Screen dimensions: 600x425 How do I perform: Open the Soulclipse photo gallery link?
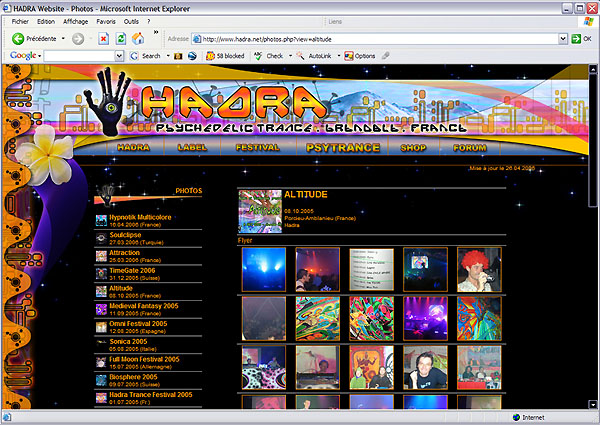point(125,235)
